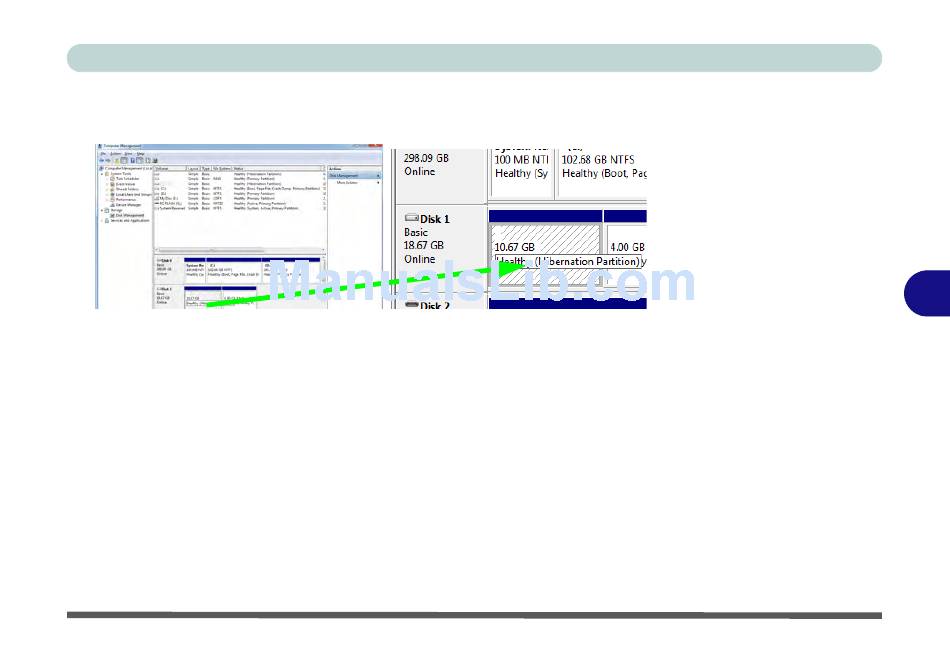Image resolution: width=950 pixels, height=669 pixels.
Task: Select the Disk 2 drive icon
Action: click(411, 305)
